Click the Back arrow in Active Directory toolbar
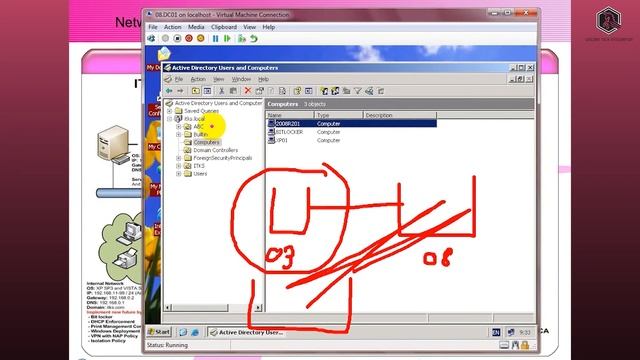Screen dimensions: 640x360 pyautogui.click(x=169, y=91)
